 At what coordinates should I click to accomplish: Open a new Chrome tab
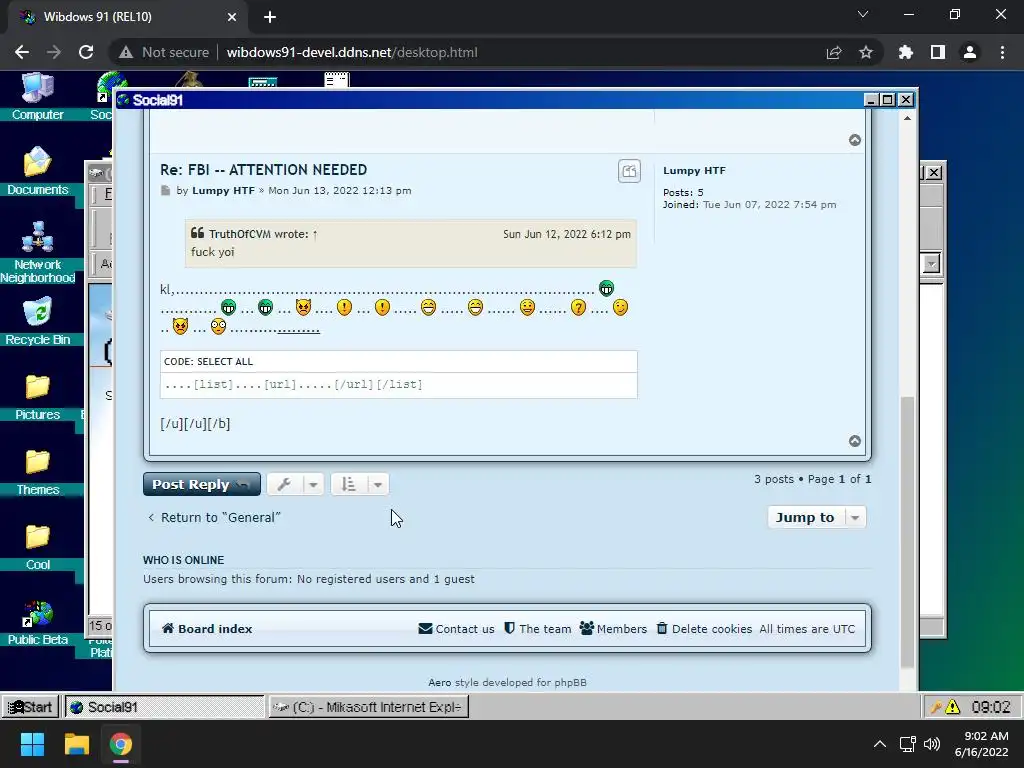[x=270, y=17]
